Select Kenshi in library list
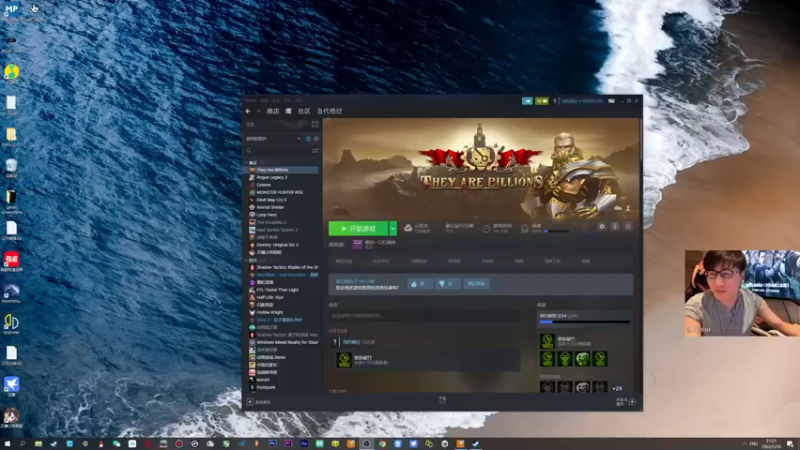800x450 pixels. tap(282, 380)
